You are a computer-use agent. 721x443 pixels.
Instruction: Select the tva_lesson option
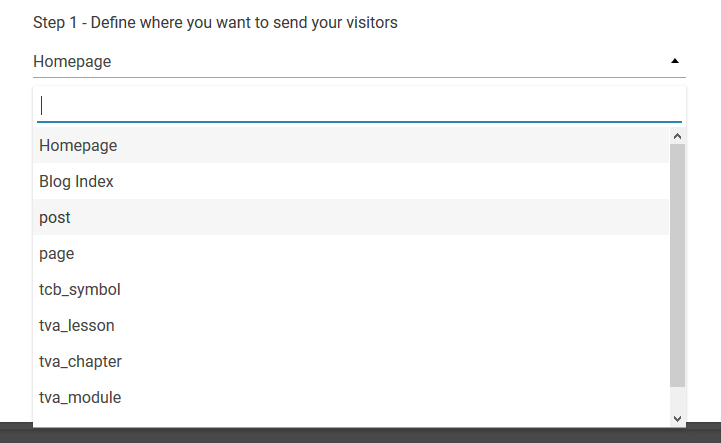coord(77,325)
